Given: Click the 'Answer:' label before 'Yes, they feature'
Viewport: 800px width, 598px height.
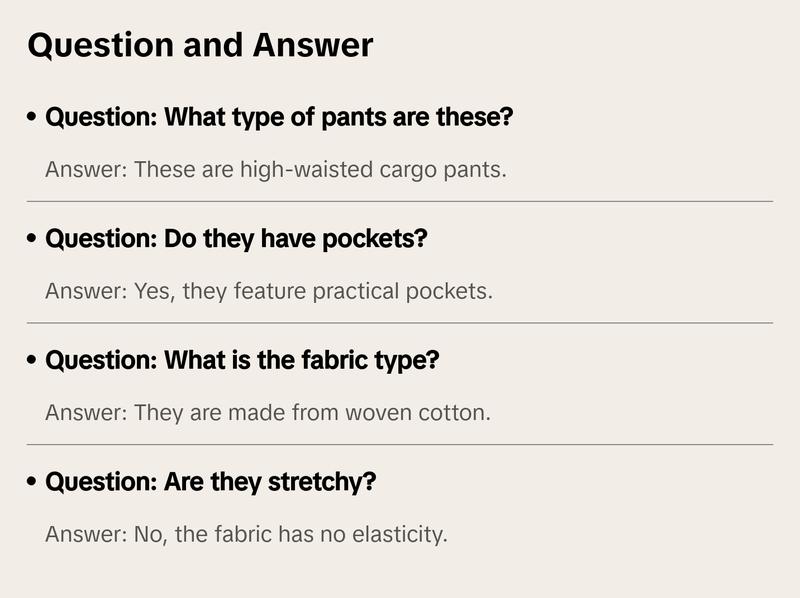Looking at the screenshot, I should [x=86, y=291].
